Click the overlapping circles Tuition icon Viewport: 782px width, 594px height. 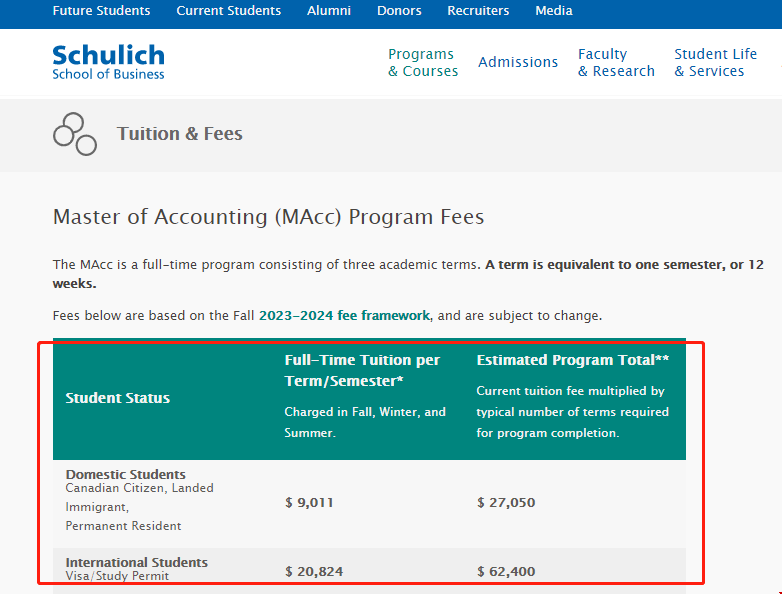[x=75, y=134]
